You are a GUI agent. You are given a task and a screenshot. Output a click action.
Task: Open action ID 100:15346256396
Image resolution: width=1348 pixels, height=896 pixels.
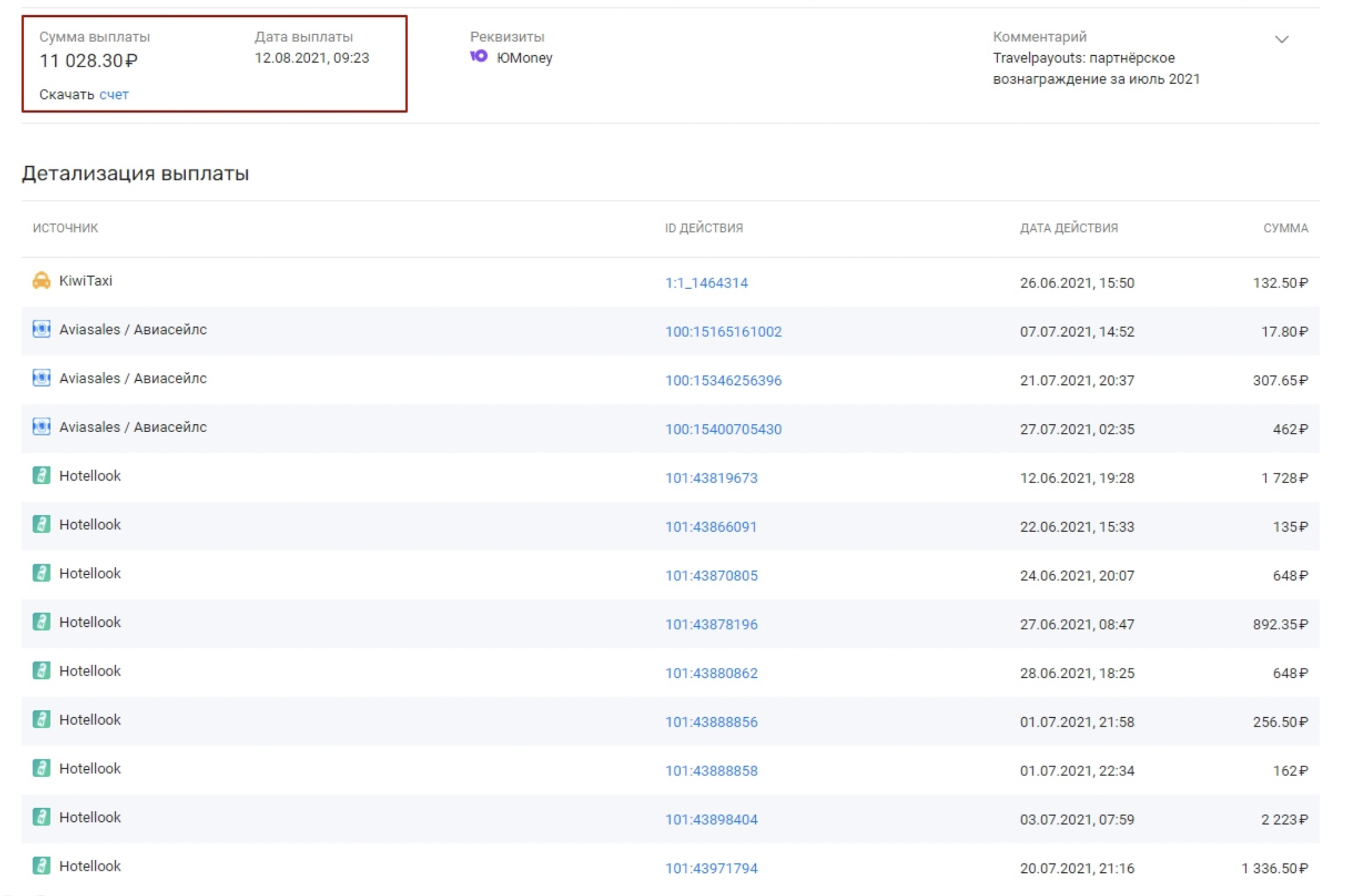point(723,381)
